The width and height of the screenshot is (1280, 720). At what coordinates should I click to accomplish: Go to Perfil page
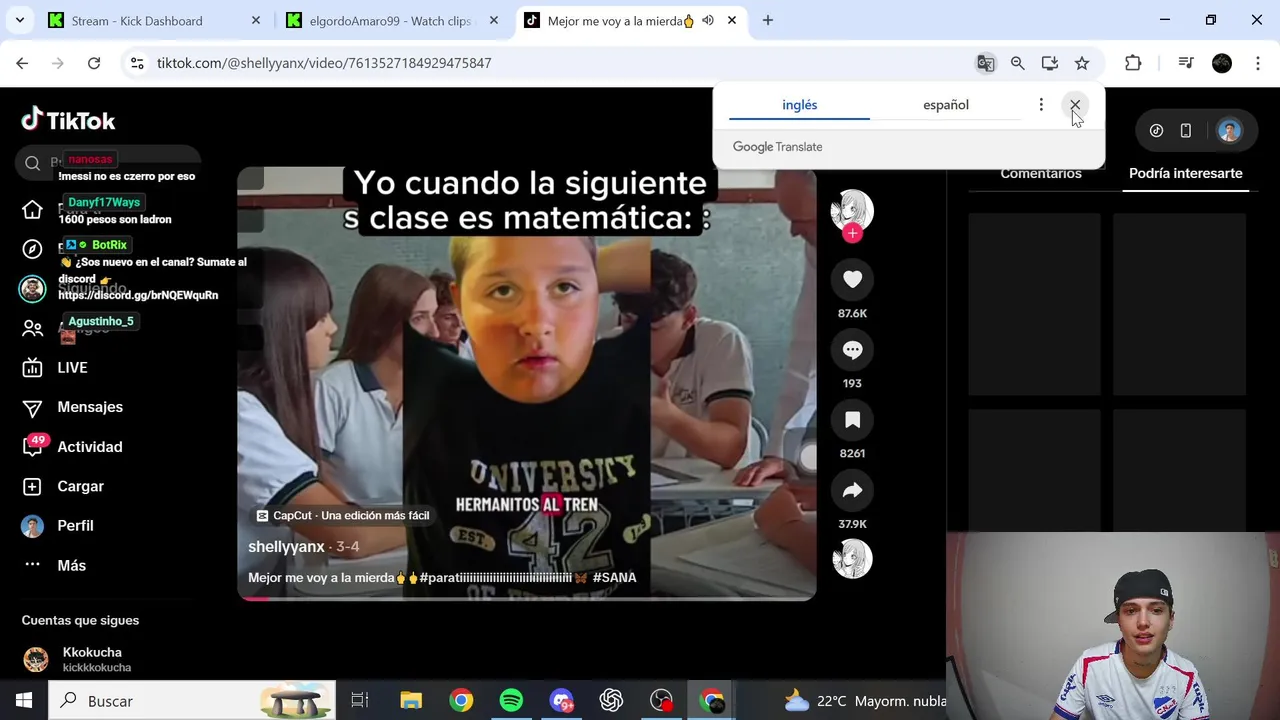75,526
